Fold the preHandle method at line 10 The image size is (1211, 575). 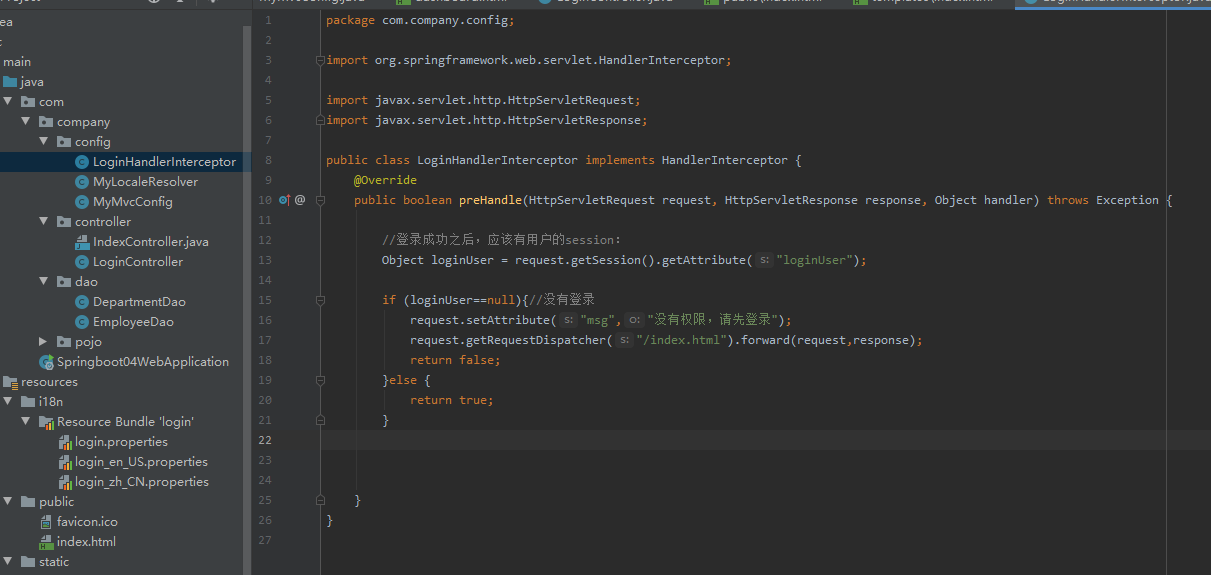click(x=320, y=200)
